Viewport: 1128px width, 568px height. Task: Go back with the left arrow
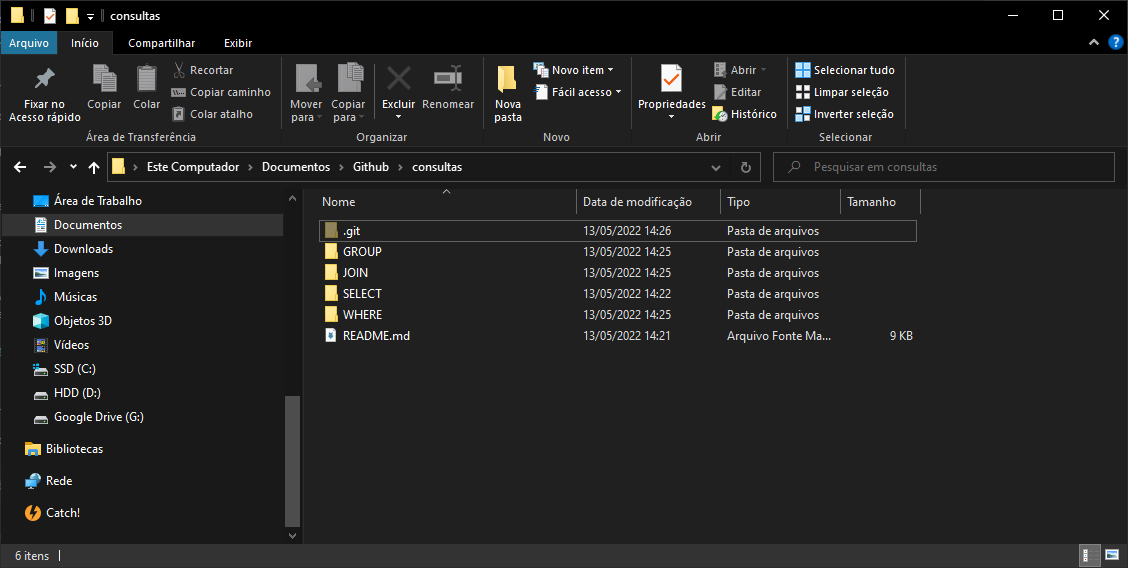pyautogui.click(x=20, y=167)
